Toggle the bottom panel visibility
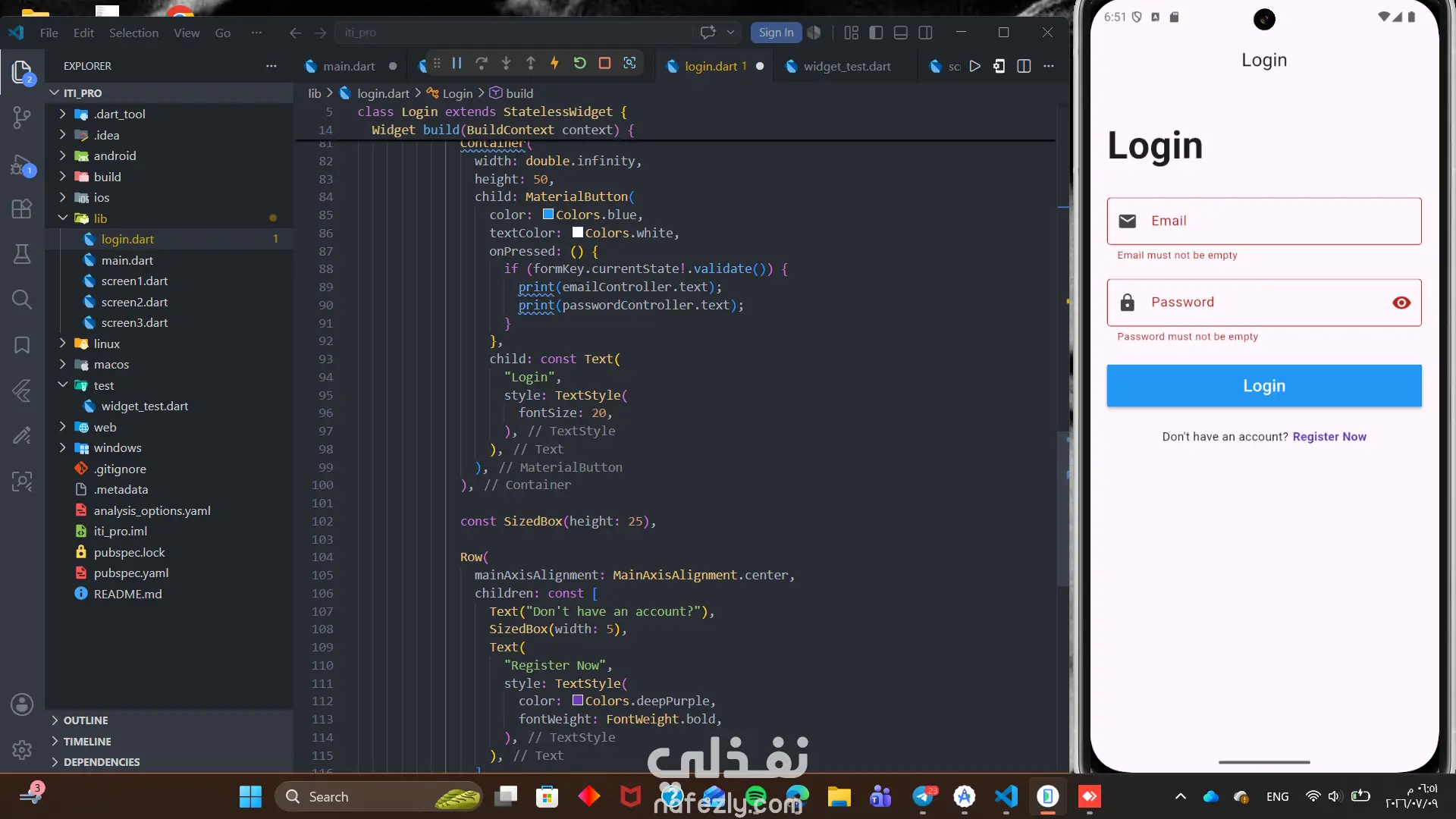Viewport: 1456px width, 819px height. [901, 33]
